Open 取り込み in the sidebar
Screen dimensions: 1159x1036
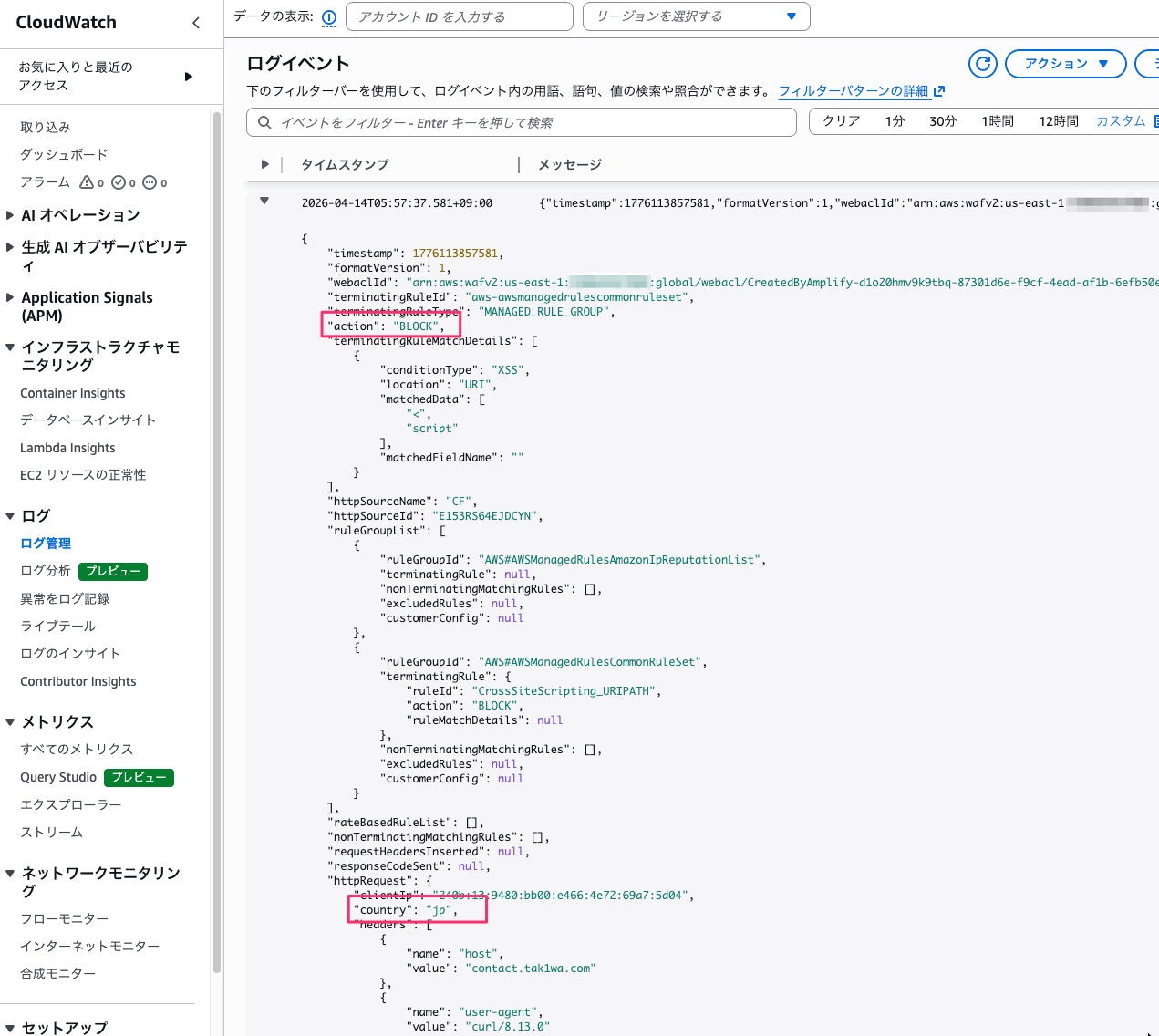click(46, 128)
